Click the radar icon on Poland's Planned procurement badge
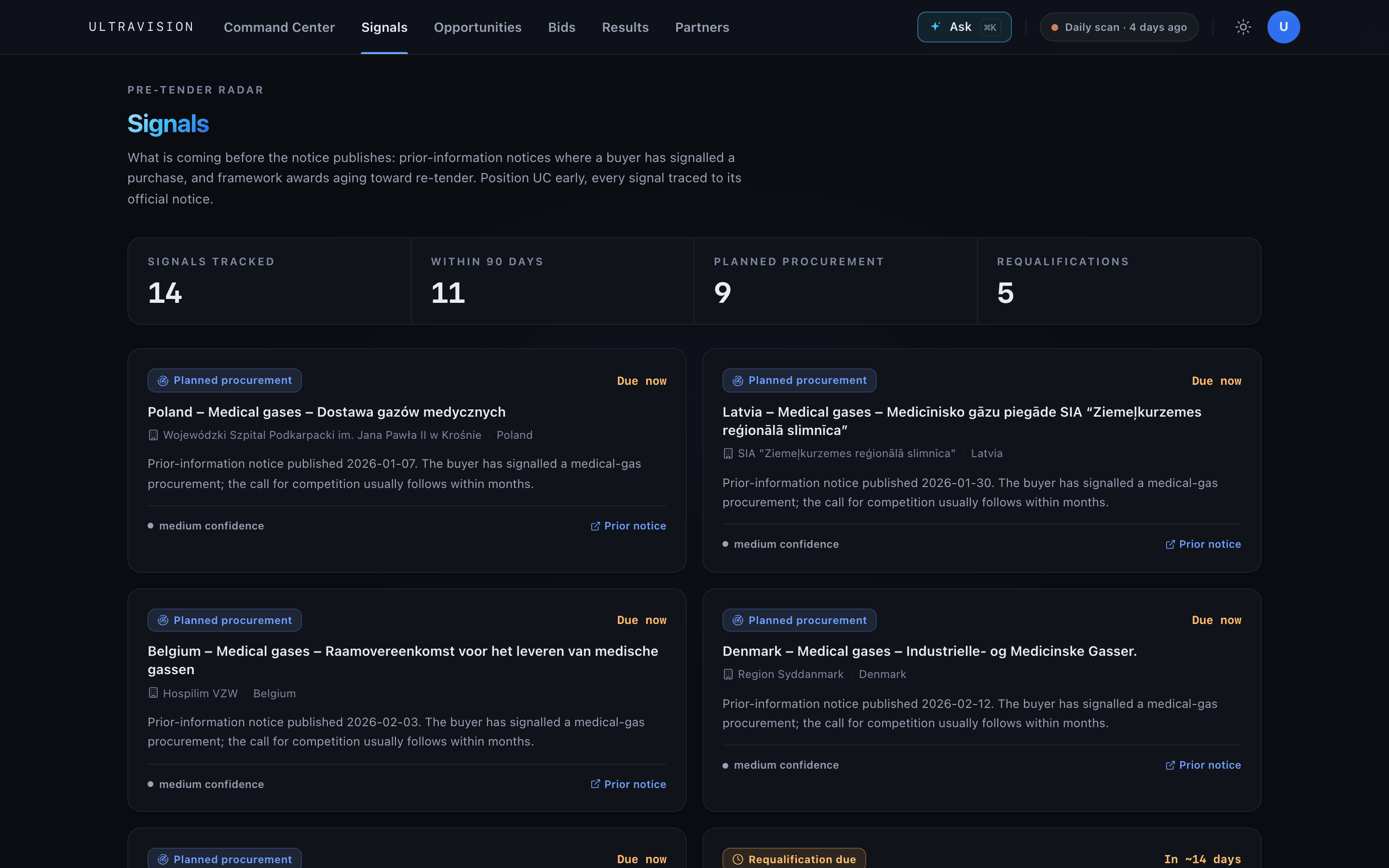1389x868 pixels. coord(163,380)
